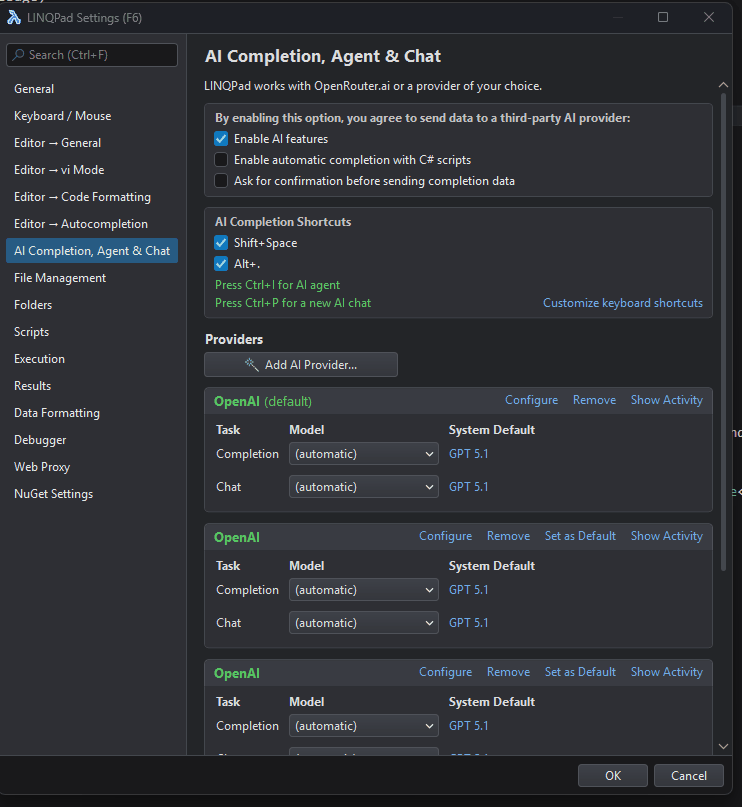
Task: Click GPT 5.1 link for default Chat
Action: pyautogui.click(x=468, y=487)
